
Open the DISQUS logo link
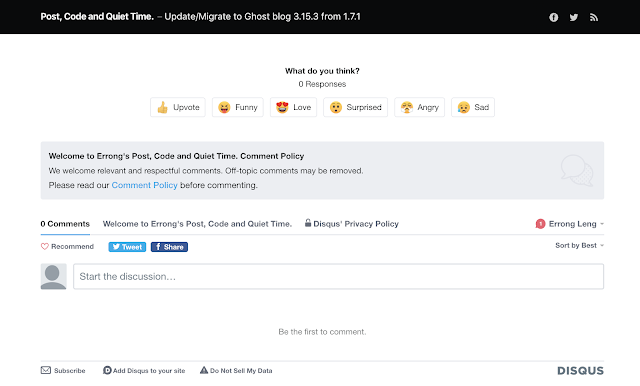tap(580, 370)
